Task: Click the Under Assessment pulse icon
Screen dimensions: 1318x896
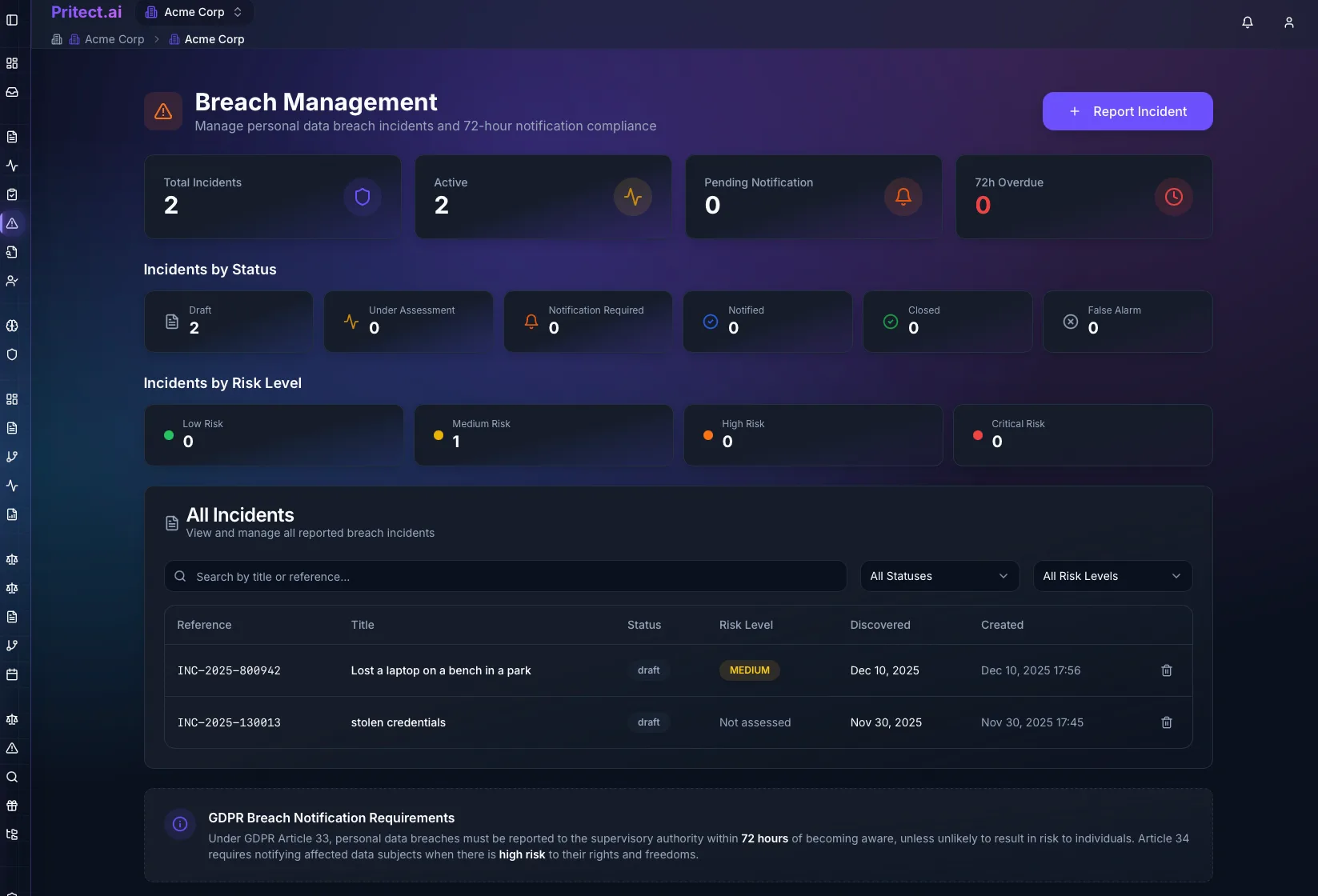Action: point(351,322)
